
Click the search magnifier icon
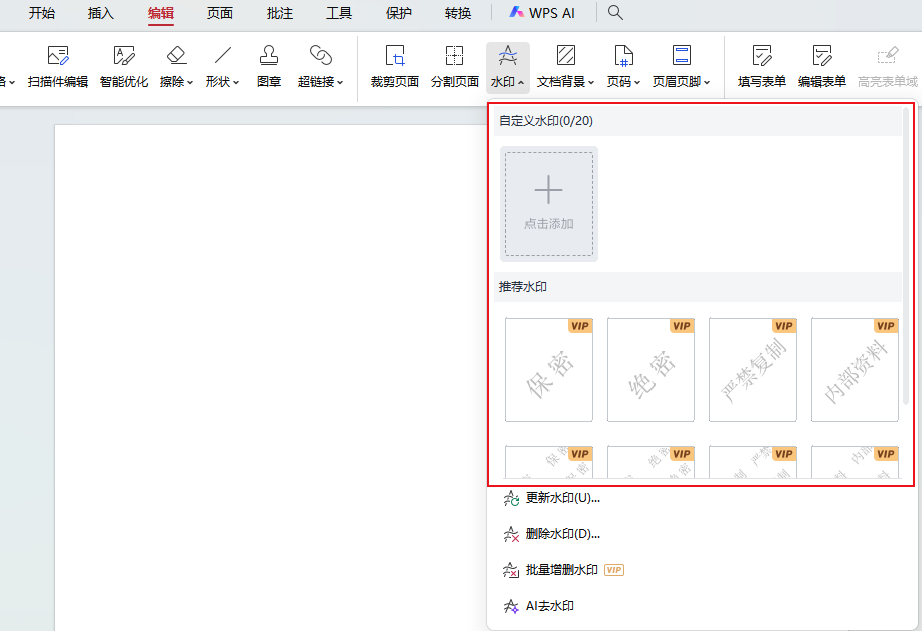click(615, 12)
